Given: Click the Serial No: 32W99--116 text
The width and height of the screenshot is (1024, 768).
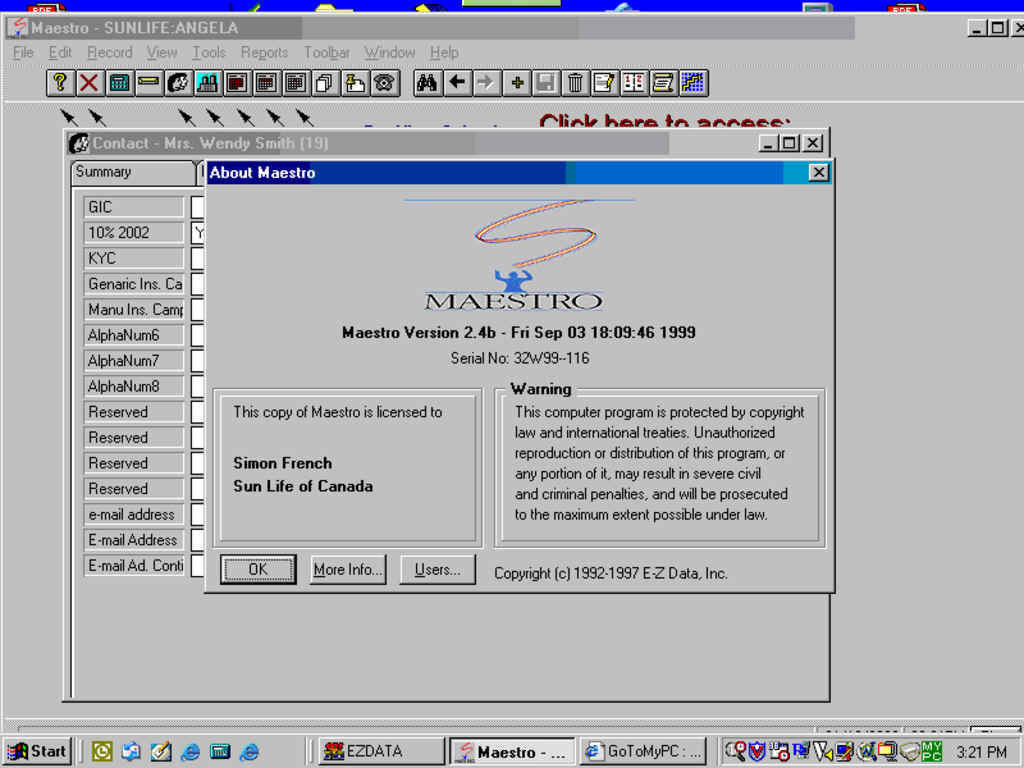Looking at the screenshot, I should coord(520,358).
